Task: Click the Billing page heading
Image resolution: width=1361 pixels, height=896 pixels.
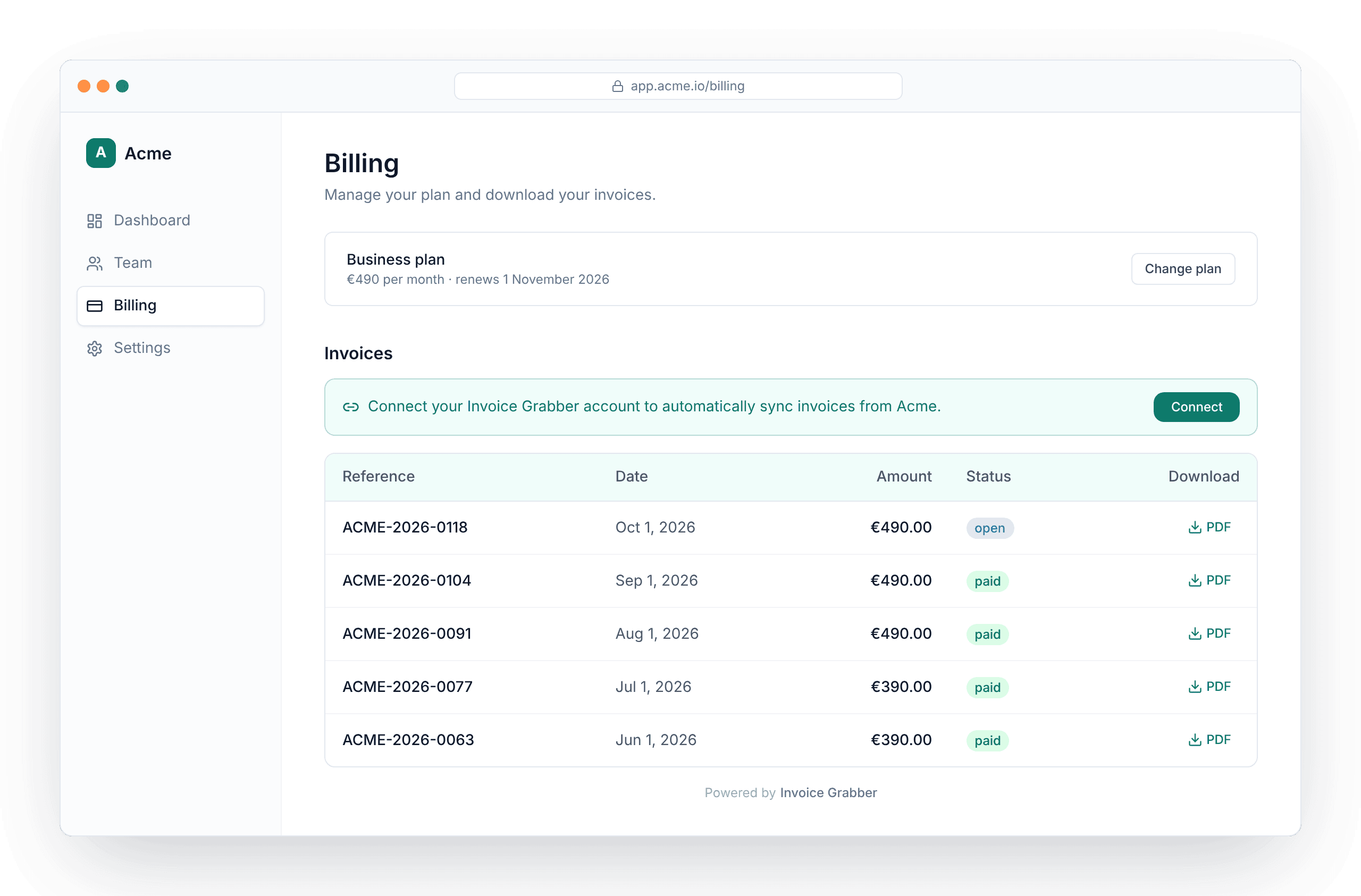Action: click(x=362, y=164)
